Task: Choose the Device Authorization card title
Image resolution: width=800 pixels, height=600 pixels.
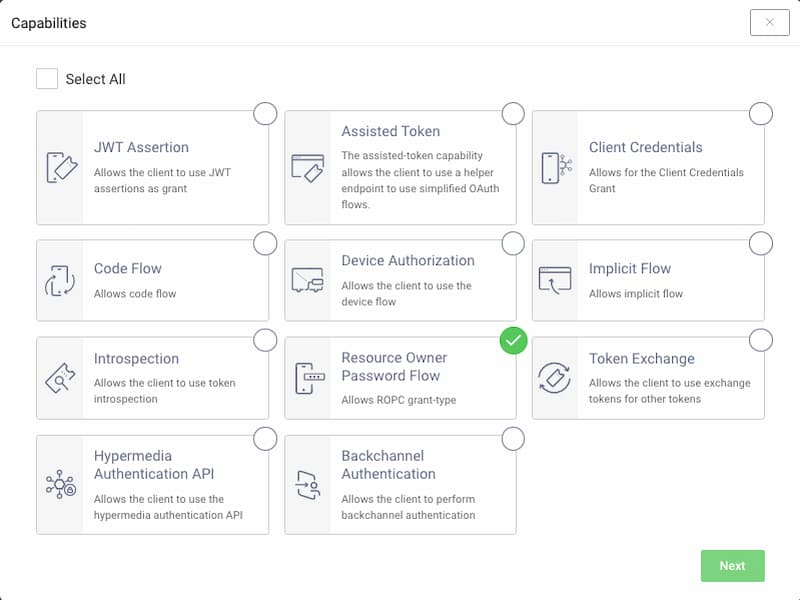Action: (408, 260)
